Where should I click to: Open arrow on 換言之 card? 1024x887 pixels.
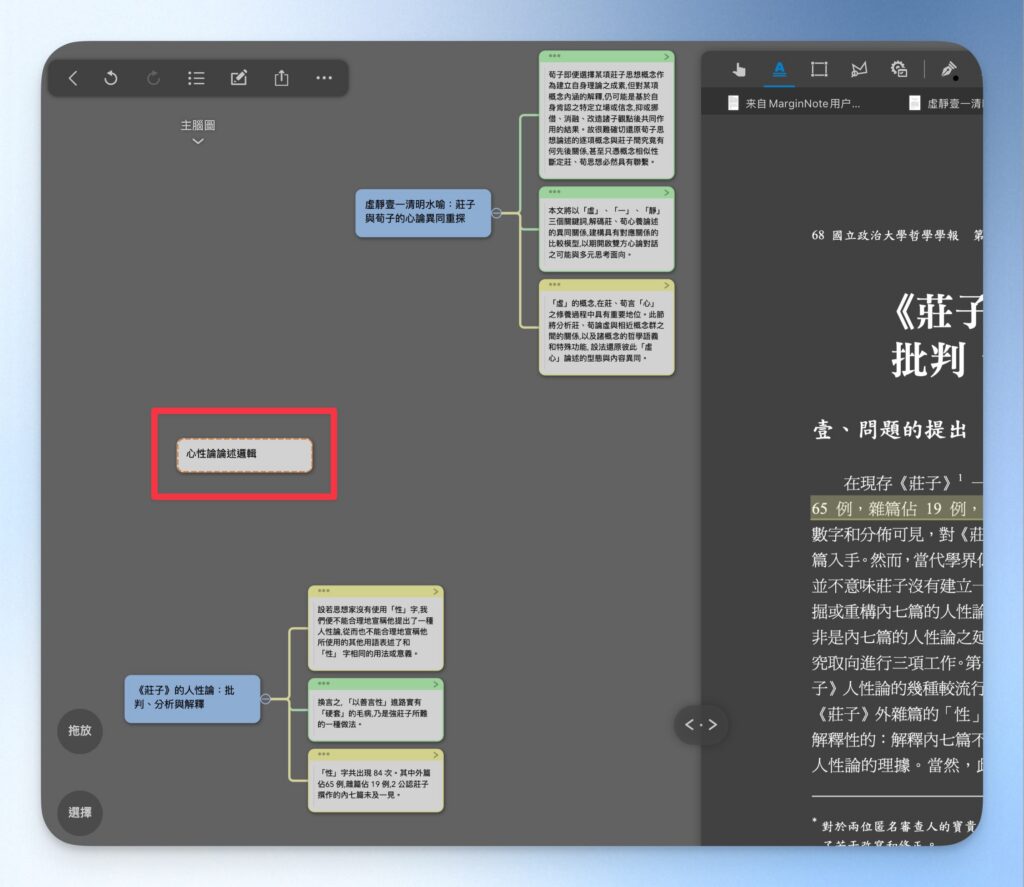click(436, 684)
